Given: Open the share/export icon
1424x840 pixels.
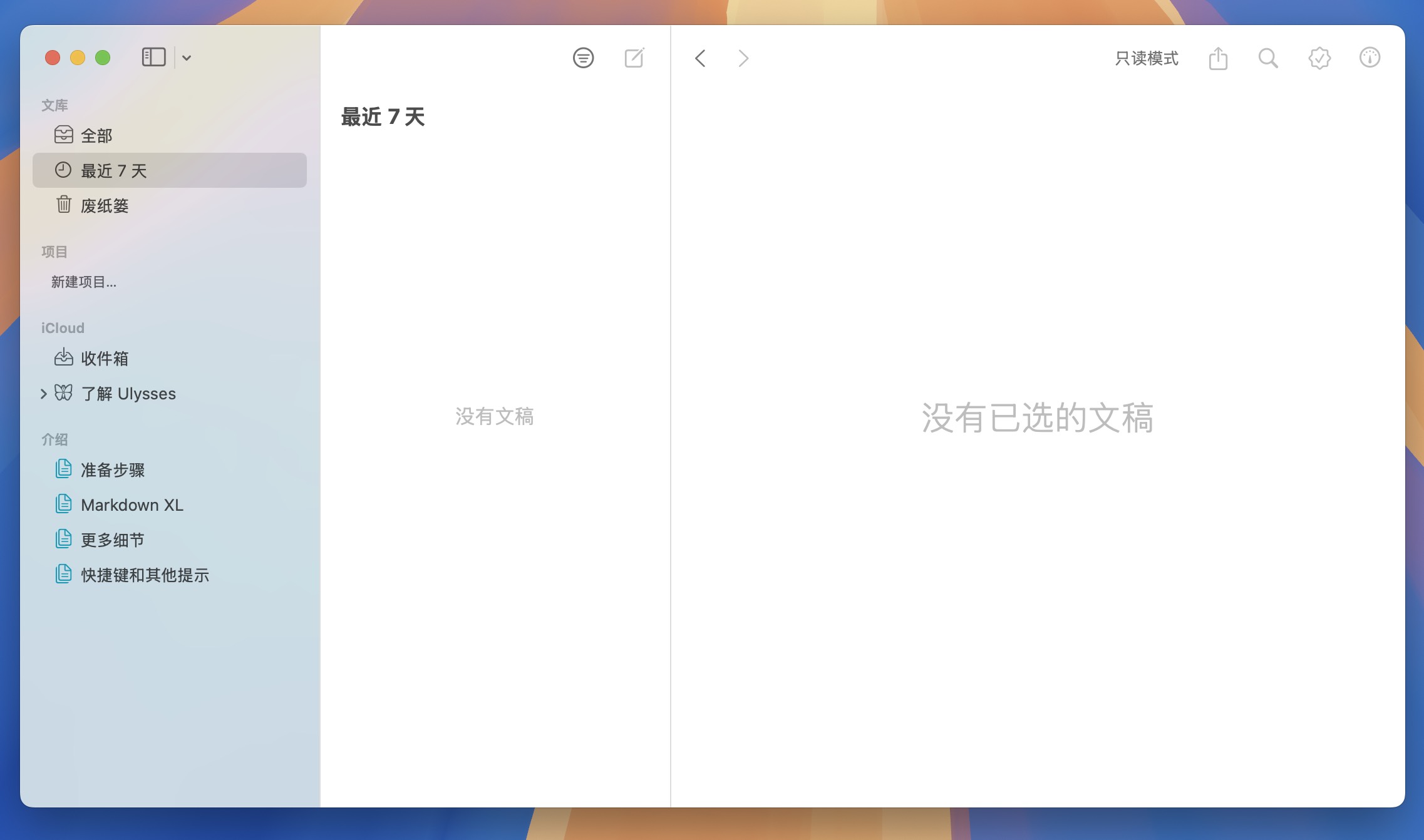Looking at the screenshot, I should [x=1218, y=58].
